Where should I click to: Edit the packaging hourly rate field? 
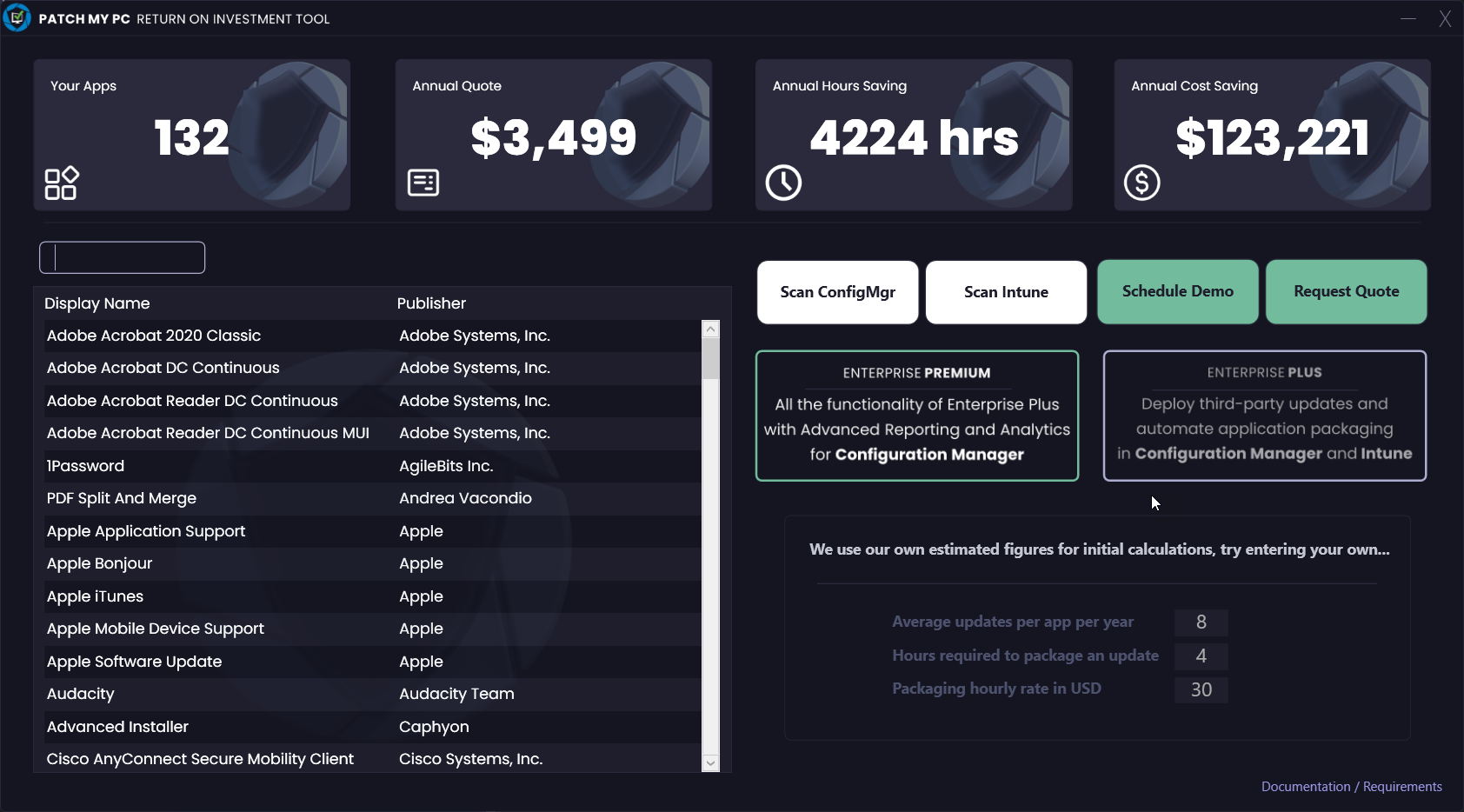[1201, 690]
